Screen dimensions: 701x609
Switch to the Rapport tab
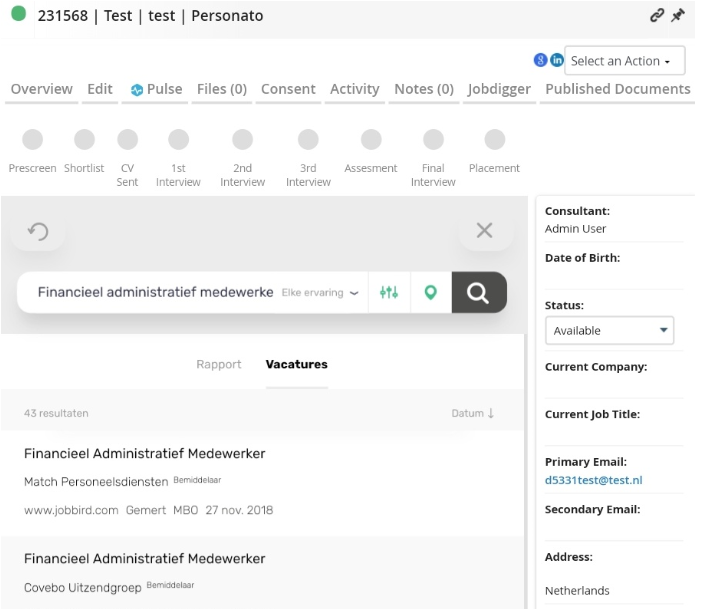tap(219, 364)
